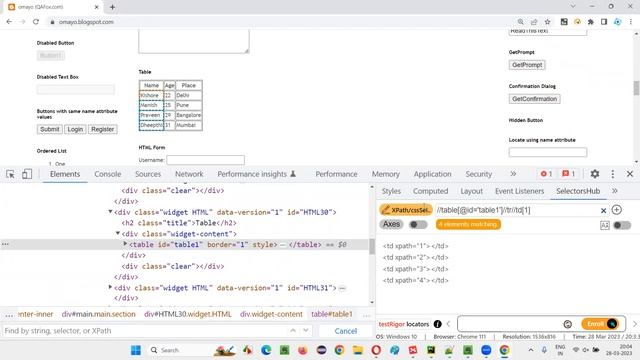Click the find by string or XPath field
The width and height of the screenshot is (640, 360).
tap(143, 331)
